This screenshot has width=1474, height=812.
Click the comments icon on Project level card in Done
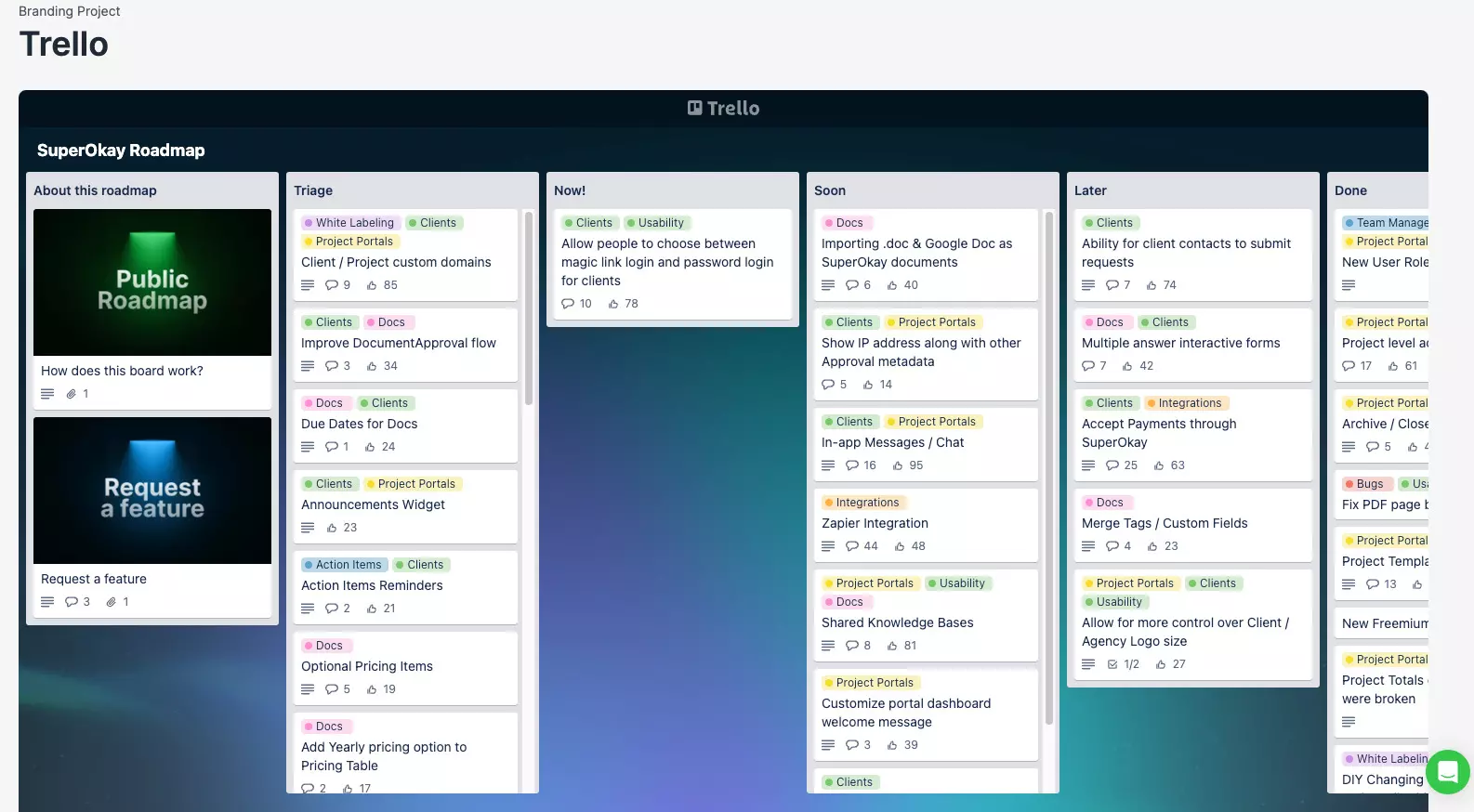1349,366
